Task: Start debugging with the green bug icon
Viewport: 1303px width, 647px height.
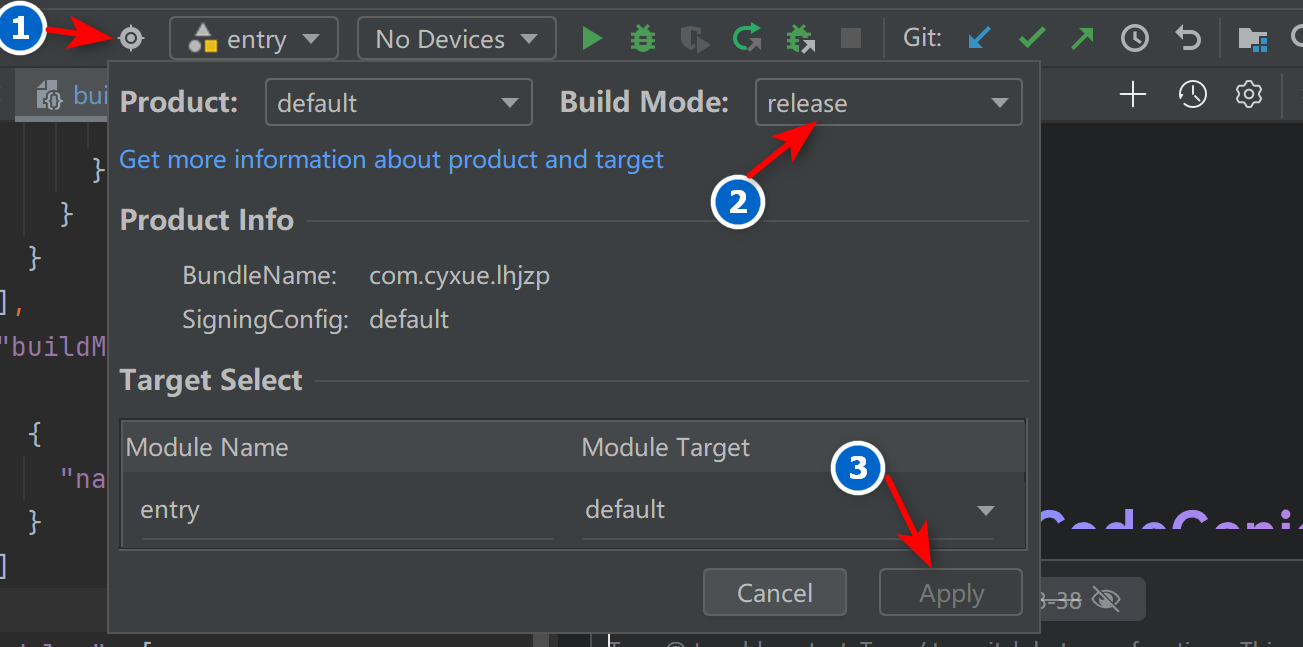Action: pyautogui.click(x=643, y=39)
